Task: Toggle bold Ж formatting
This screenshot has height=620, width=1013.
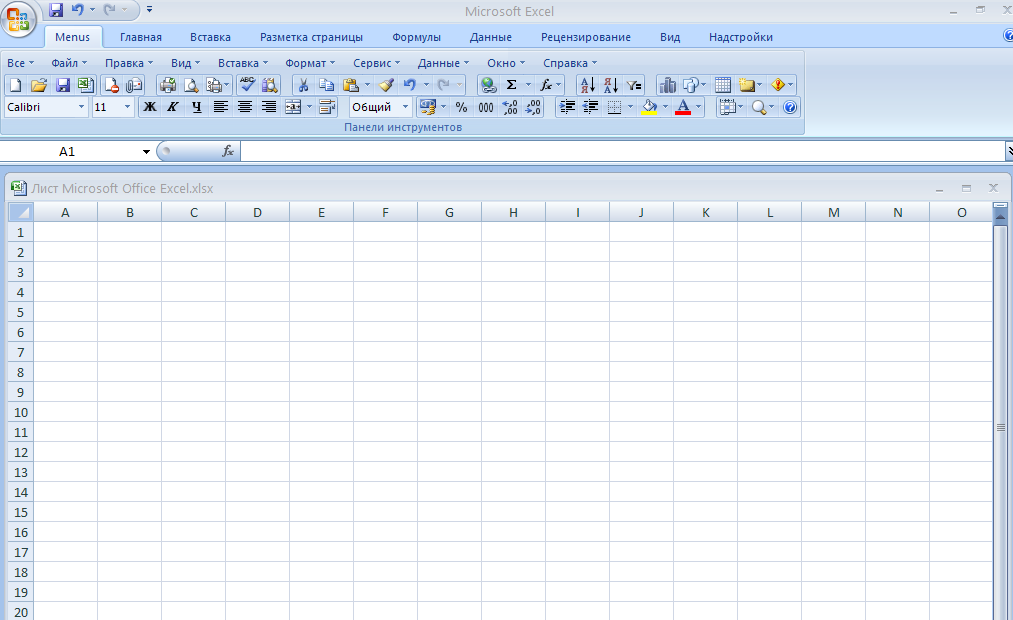Action: click(x=150, y=107)
